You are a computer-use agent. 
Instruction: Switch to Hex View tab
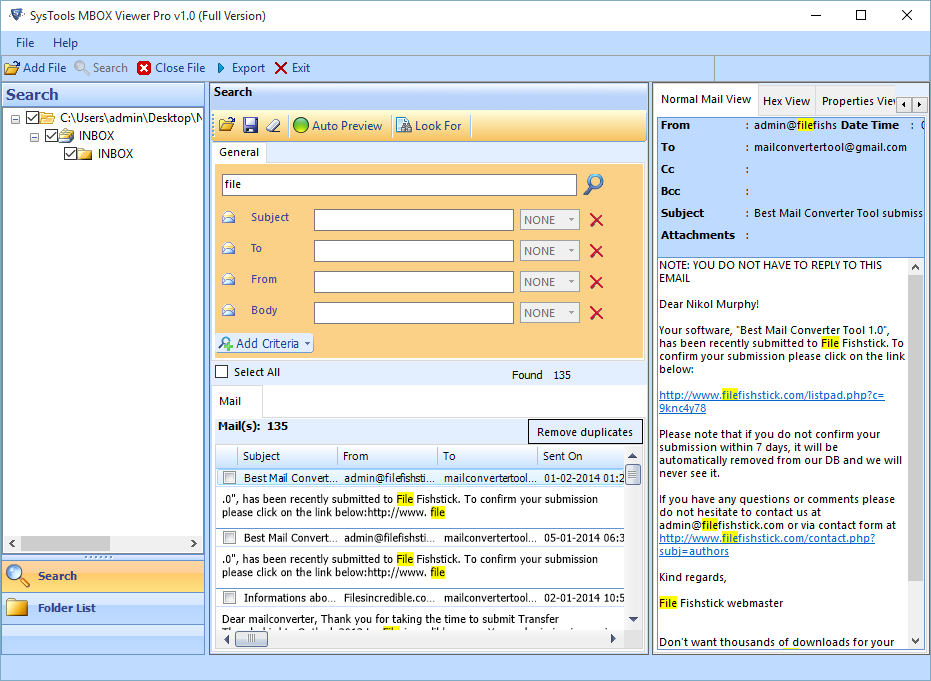coord(786,101)
